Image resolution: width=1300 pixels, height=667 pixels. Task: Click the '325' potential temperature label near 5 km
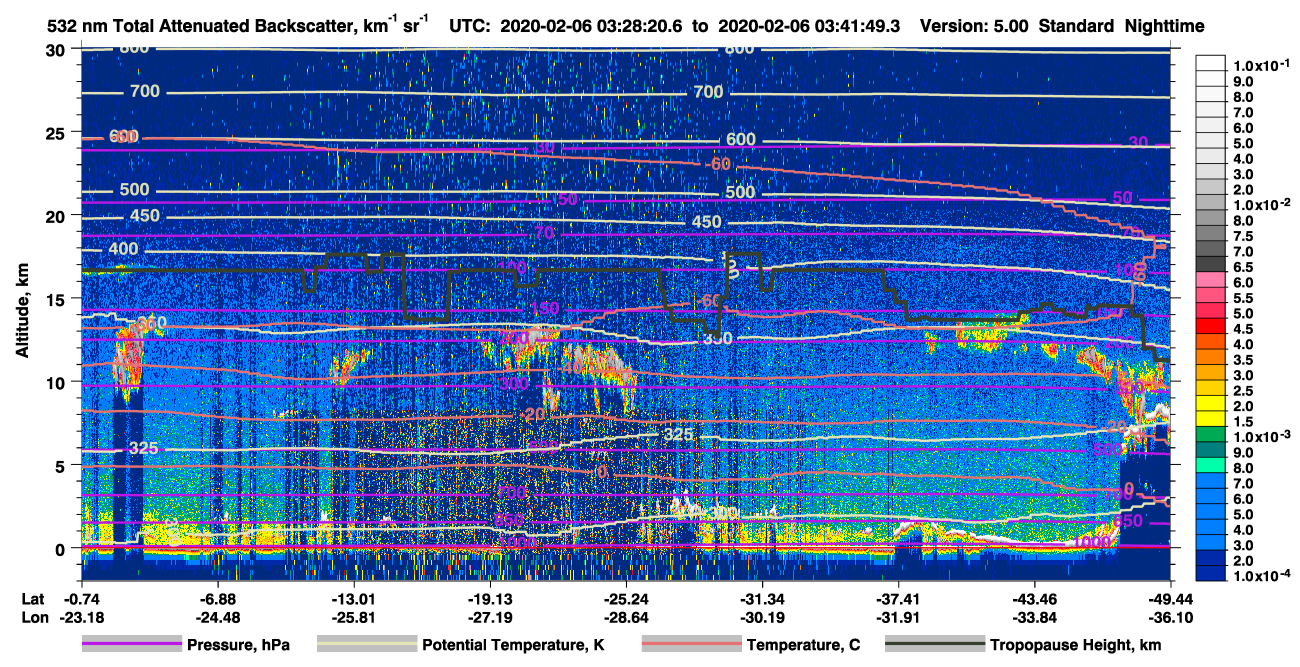(x=144, y=448)
